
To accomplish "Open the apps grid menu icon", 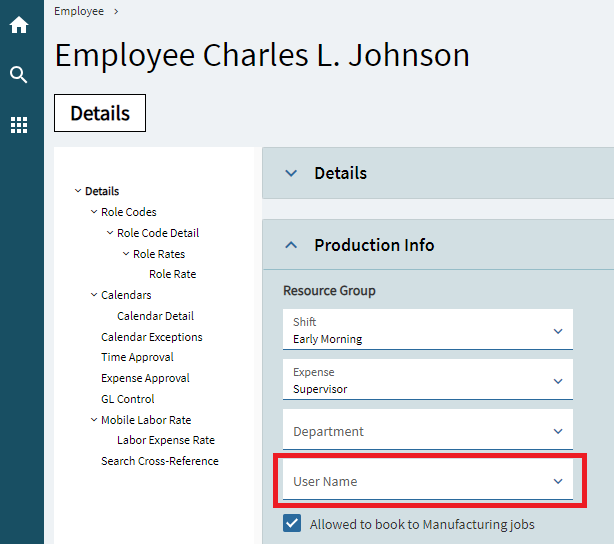I will (x=19, y=125).
